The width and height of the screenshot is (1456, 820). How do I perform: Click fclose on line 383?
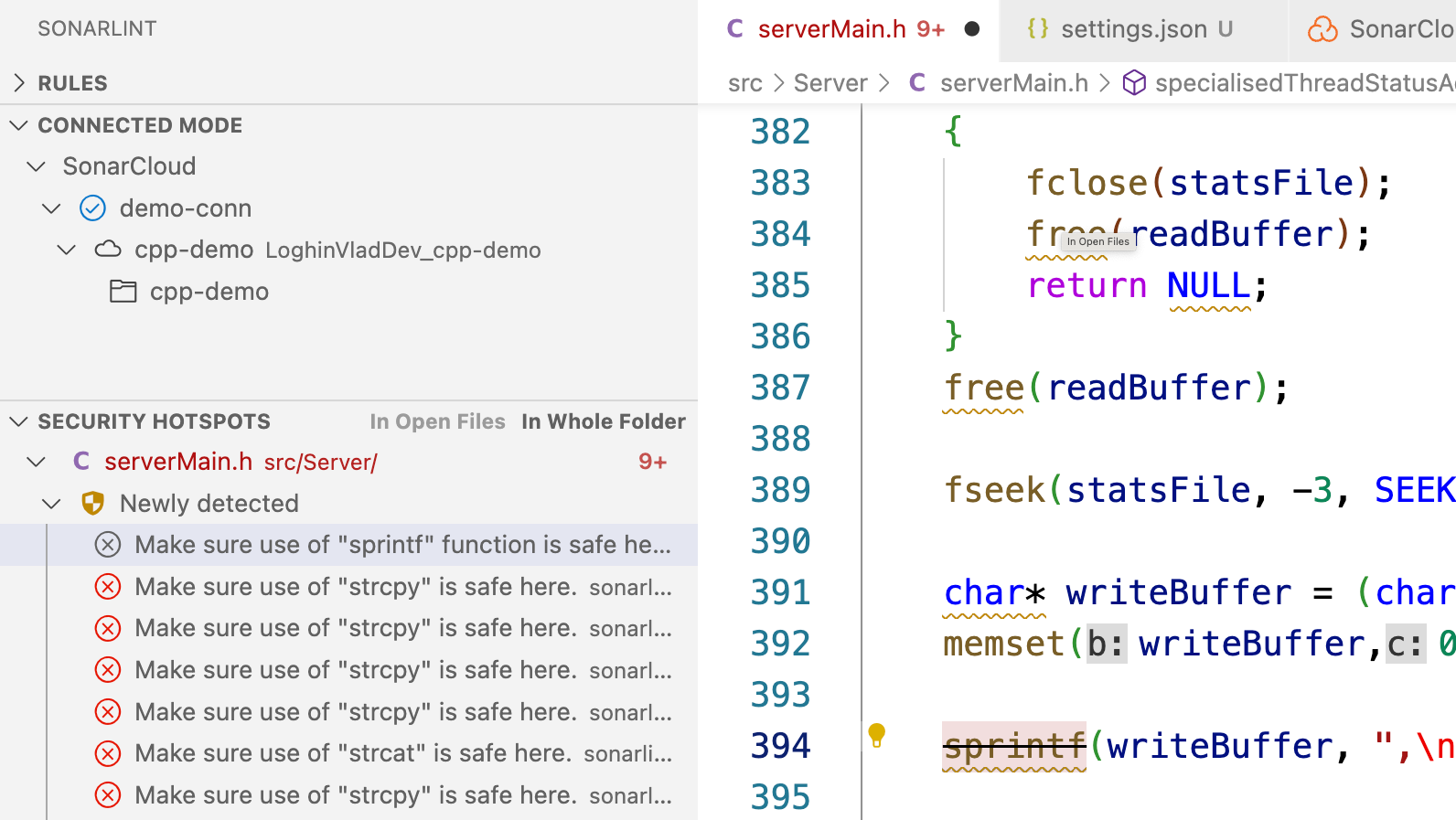tap(1087, 183)
